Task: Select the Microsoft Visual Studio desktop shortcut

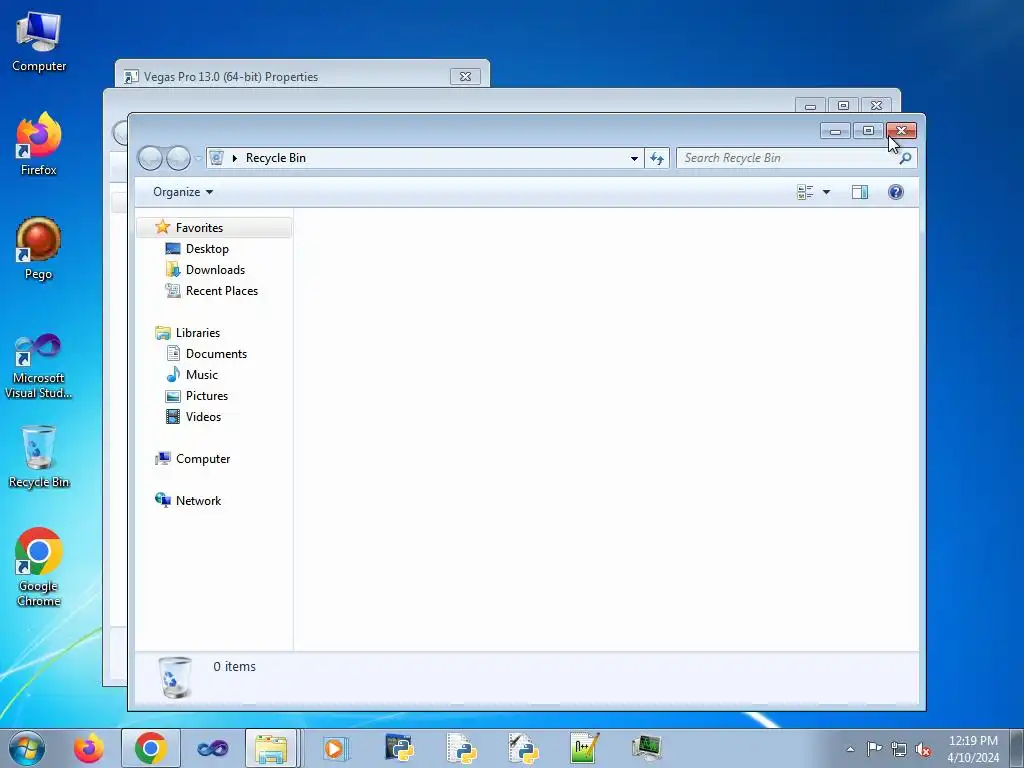Action: (39, 366)
